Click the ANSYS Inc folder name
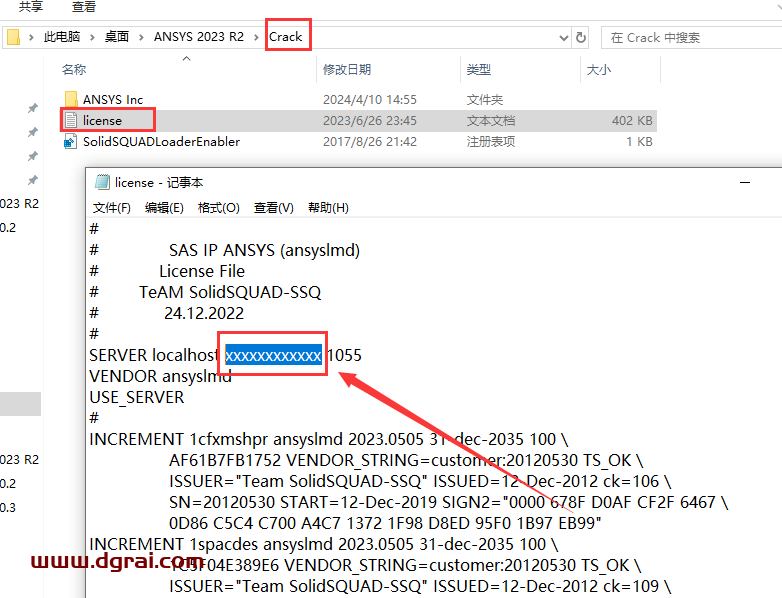 pos(113,100)
